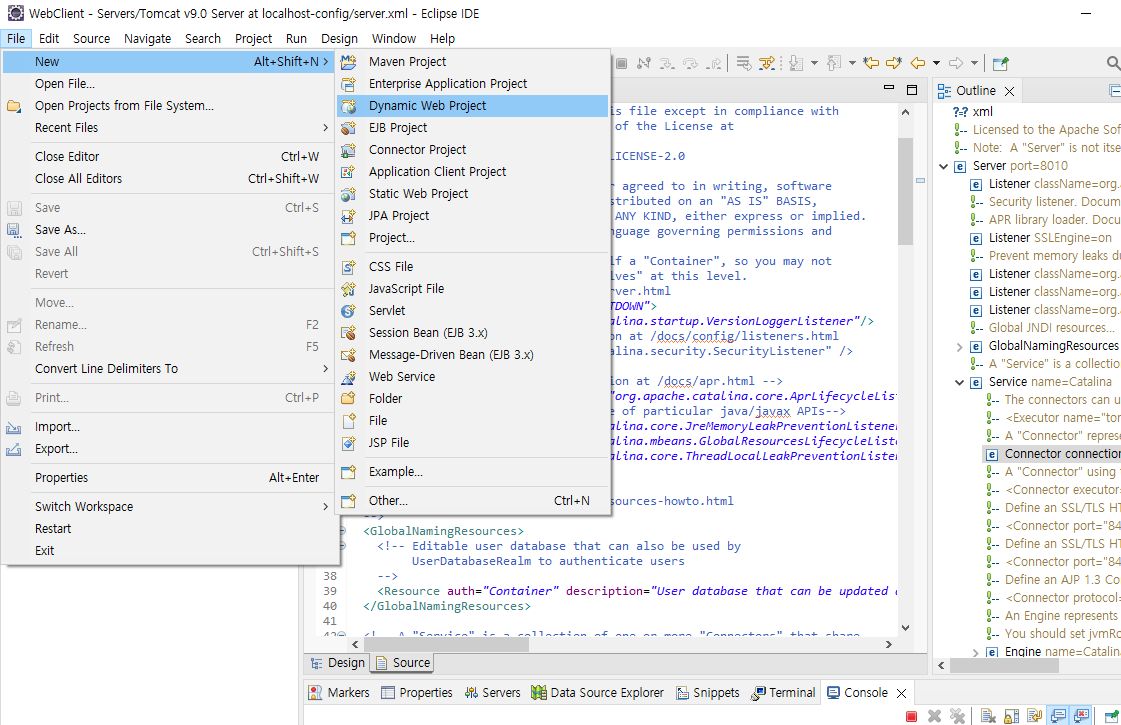Switch to the Source editor tab
Image resolution: width=1121 pixels, height=725 pixels.
coord(403,663)
